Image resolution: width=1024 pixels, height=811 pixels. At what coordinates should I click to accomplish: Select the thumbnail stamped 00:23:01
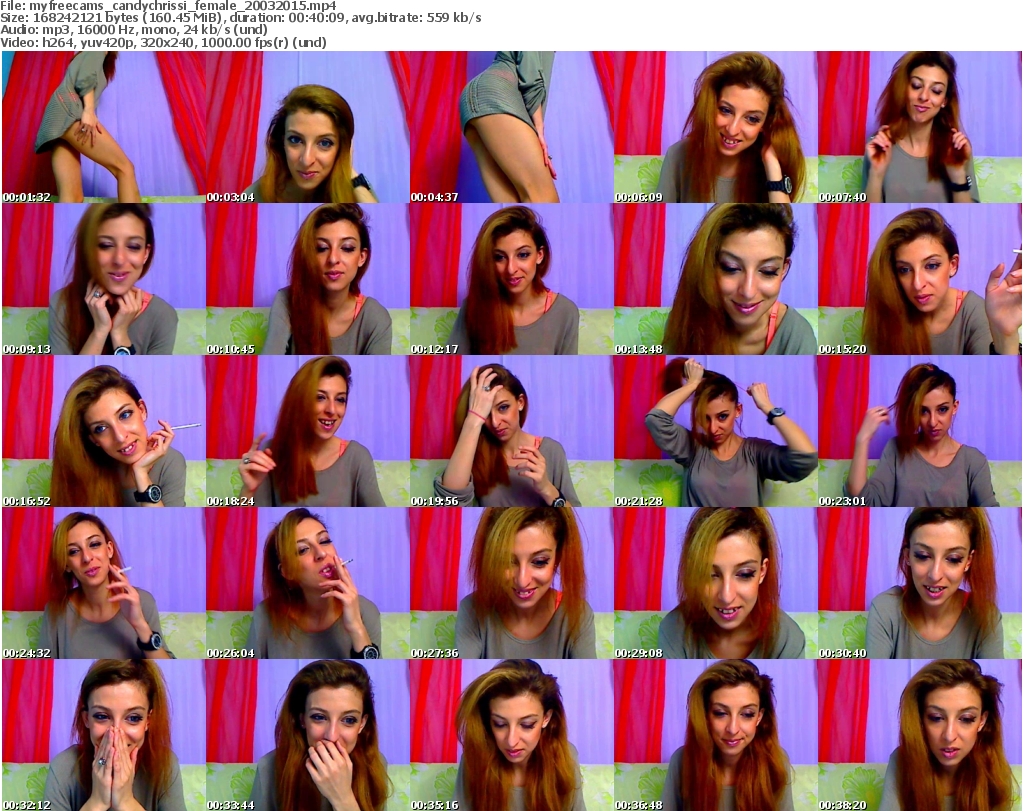pos(919,431)
